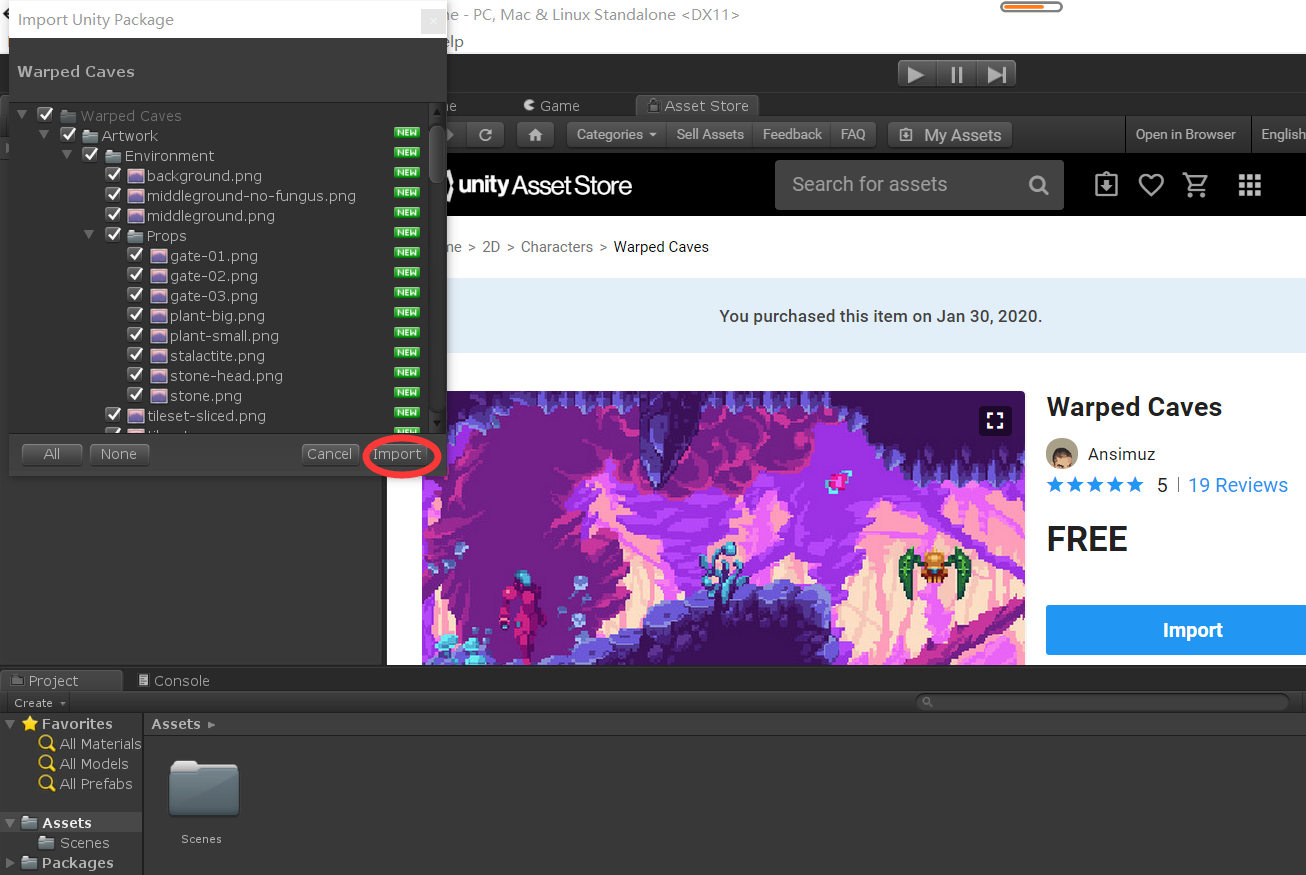Click the Asset Store home icon
The image size is (1306, 875).
535,135
